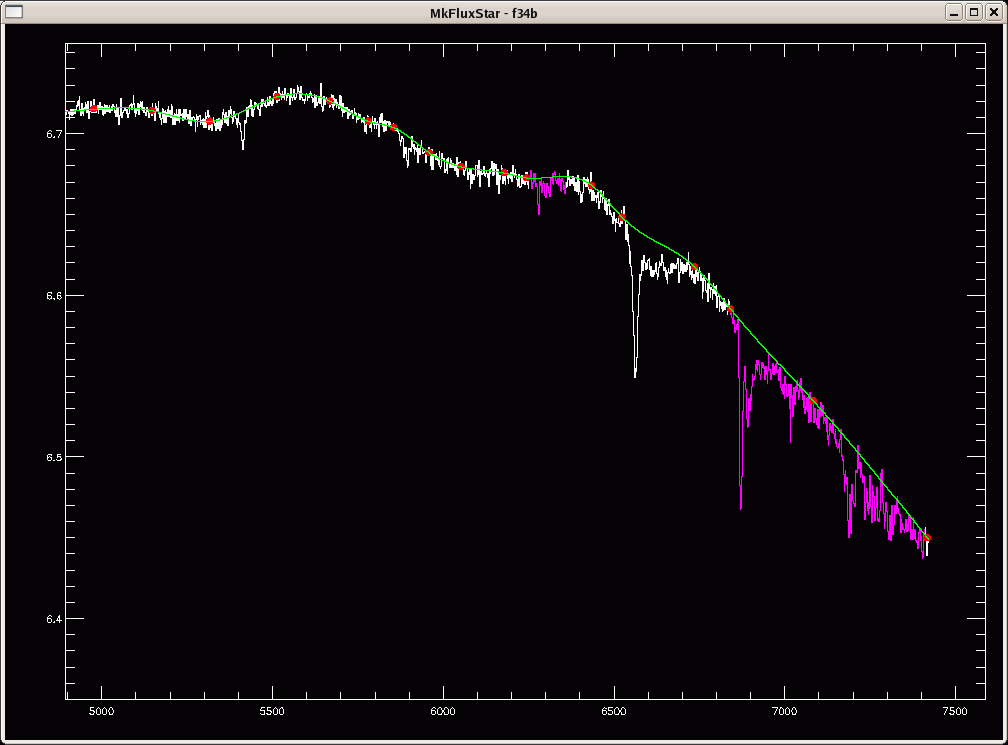Image resolution: width=1008 pixels, height=745 pixels.
Task: Click the 7500 x-axis label
Action: coord(955,711)
